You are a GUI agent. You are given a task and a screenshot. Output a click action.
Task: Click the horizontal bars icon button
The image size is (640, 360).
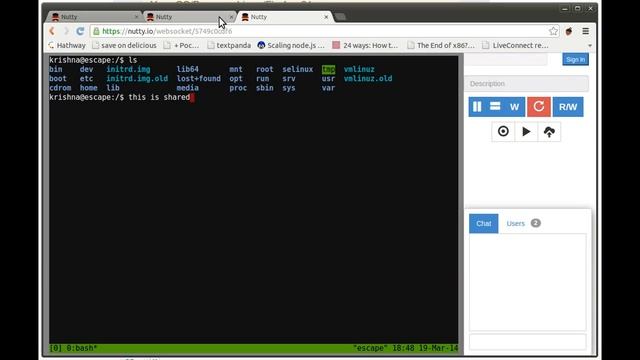point(495,107)
